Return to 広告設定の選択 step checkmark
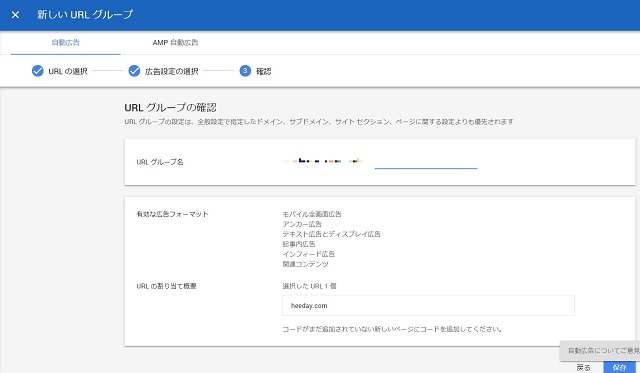 pyautogui.click(x=134, y=71)
